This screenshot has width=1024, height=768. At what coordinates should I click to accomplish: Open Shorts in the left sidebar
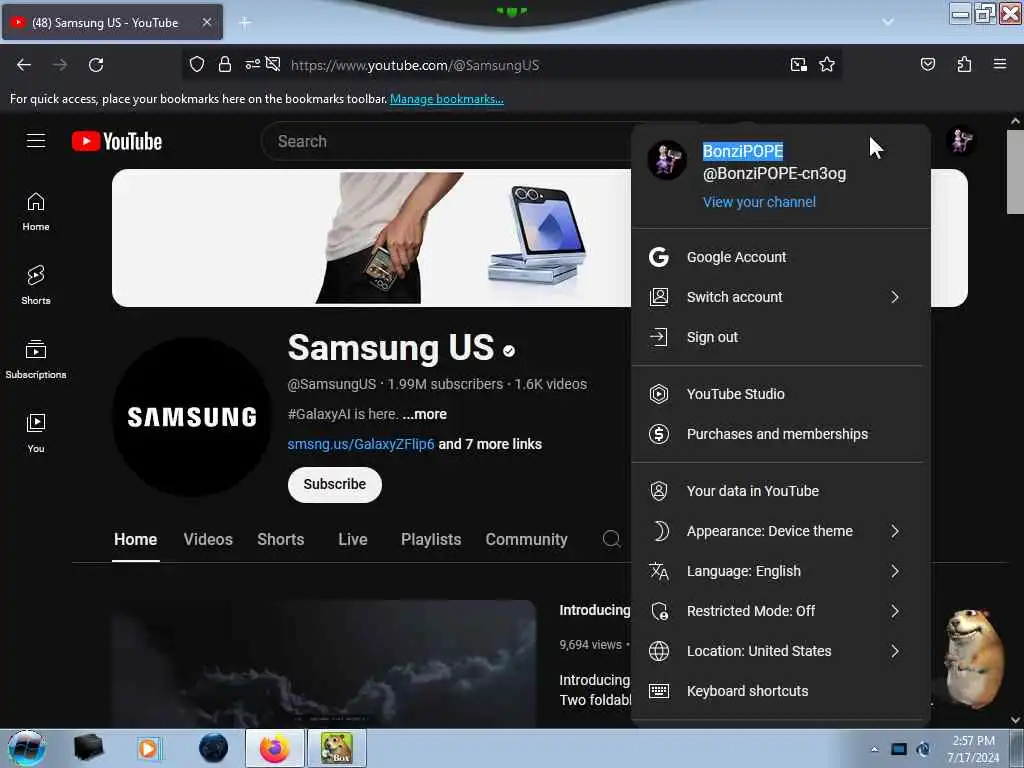(36, 285)
